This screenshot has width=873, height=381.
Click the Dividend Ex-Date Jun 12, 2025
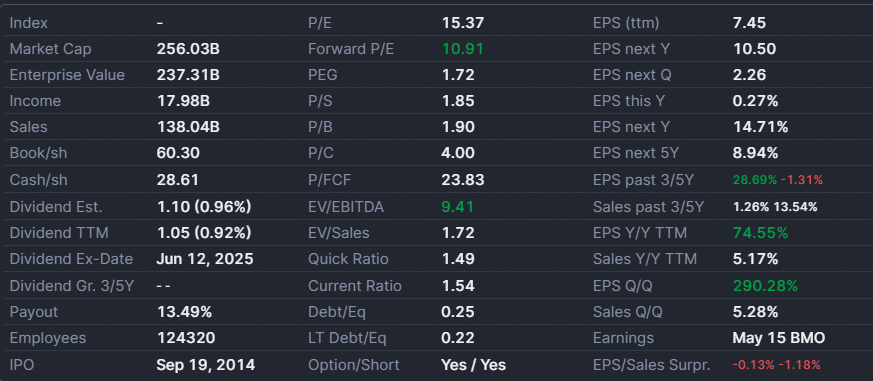205,259
